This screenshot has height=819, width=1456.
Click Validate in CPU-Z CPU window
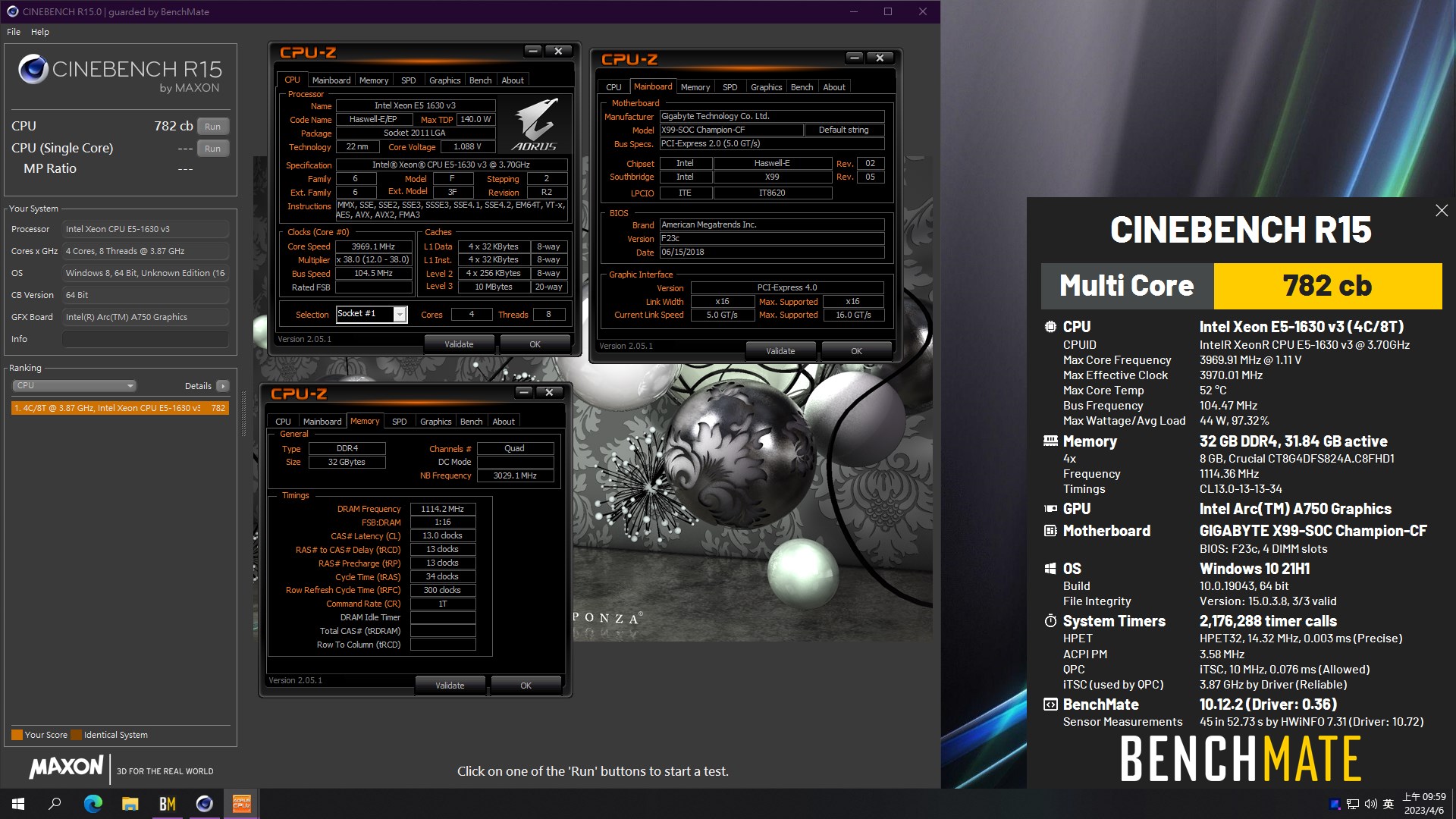click(459, 344)
